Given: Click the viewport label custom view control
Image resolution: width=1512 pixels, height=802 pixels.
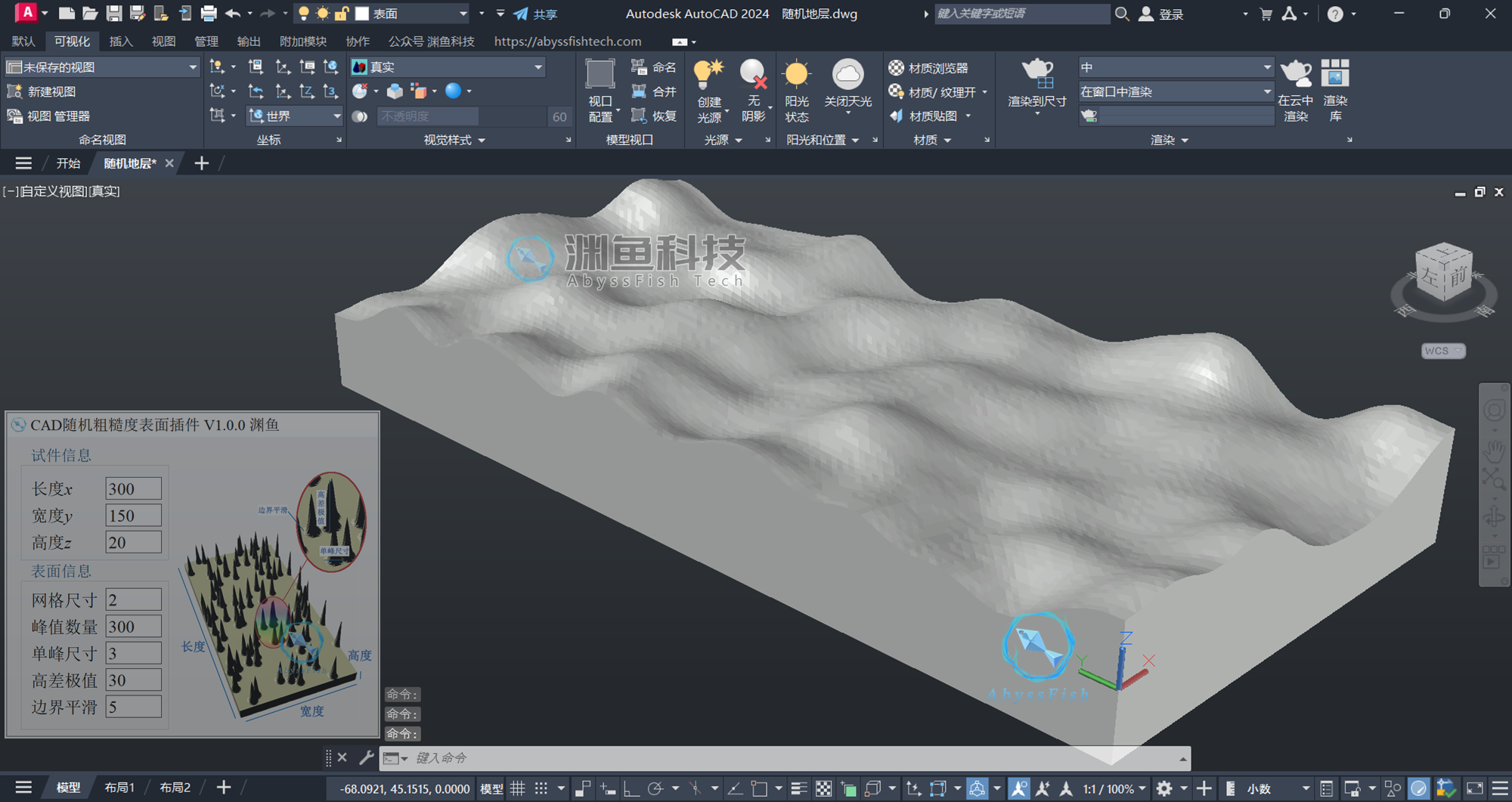Looking at the screenshot, I should point(53,191).
